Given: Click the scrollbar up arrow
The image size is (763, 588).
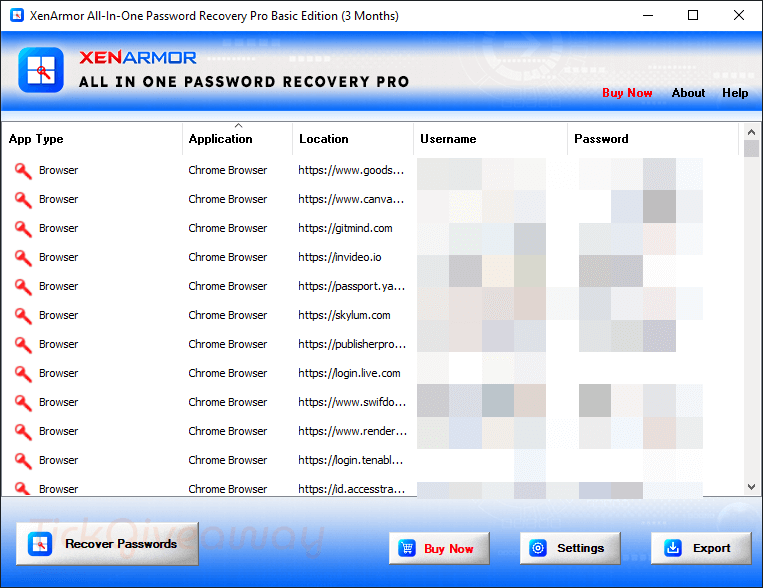Looking at the screenshot, I should click(x=751, y=132).
